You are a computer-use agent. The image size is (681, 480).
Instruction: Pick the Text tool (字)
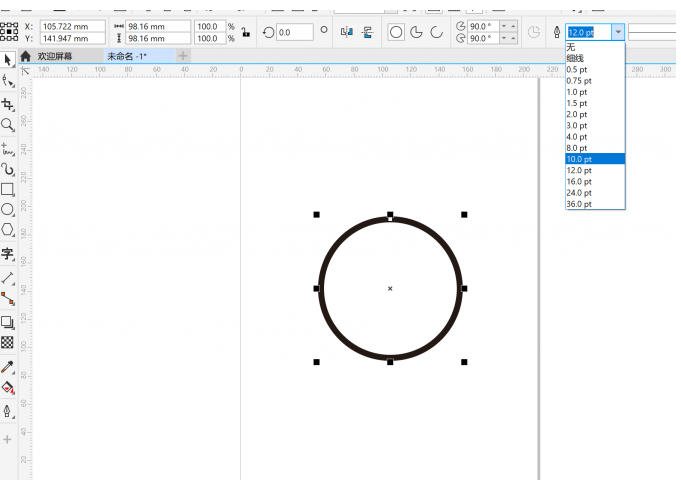[x=8, y=254]
